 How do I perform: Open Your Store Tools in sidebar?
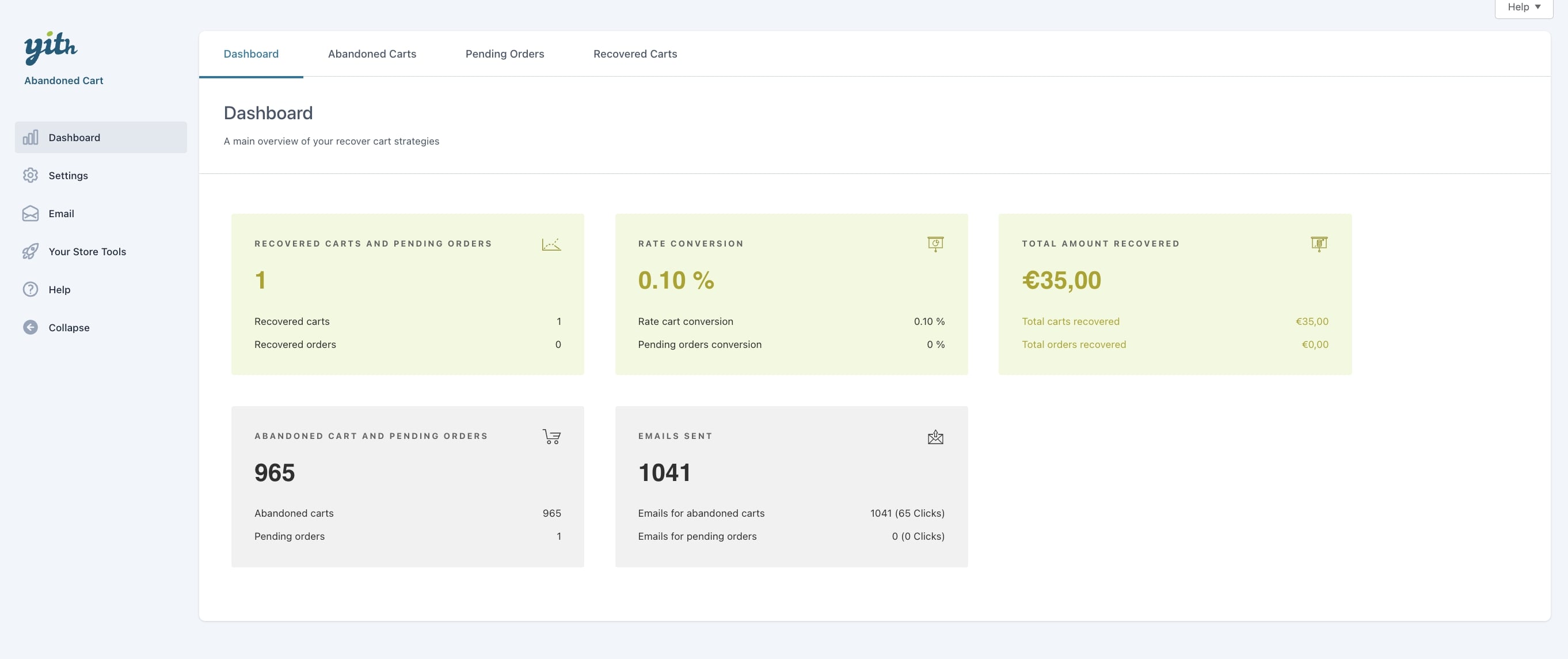point(87,252)
